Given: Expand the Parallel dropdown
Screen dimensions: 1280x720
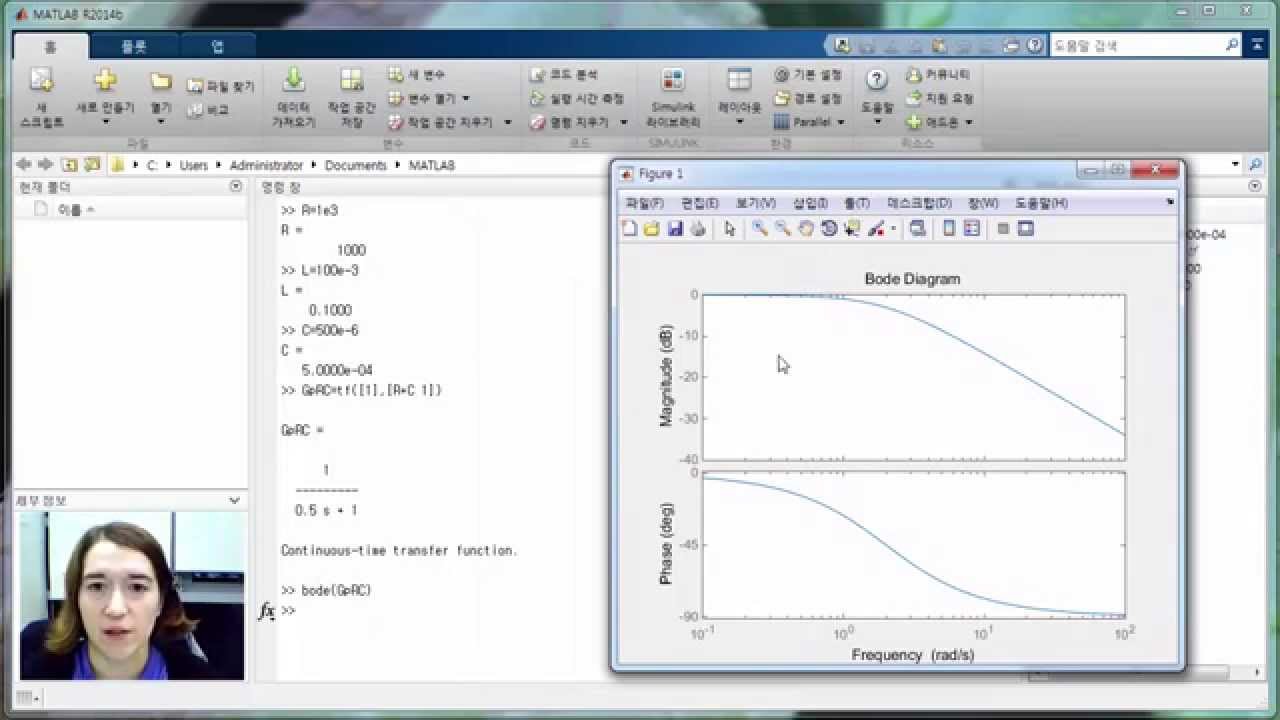Looking at the screenshot, I should coord(841,122).
